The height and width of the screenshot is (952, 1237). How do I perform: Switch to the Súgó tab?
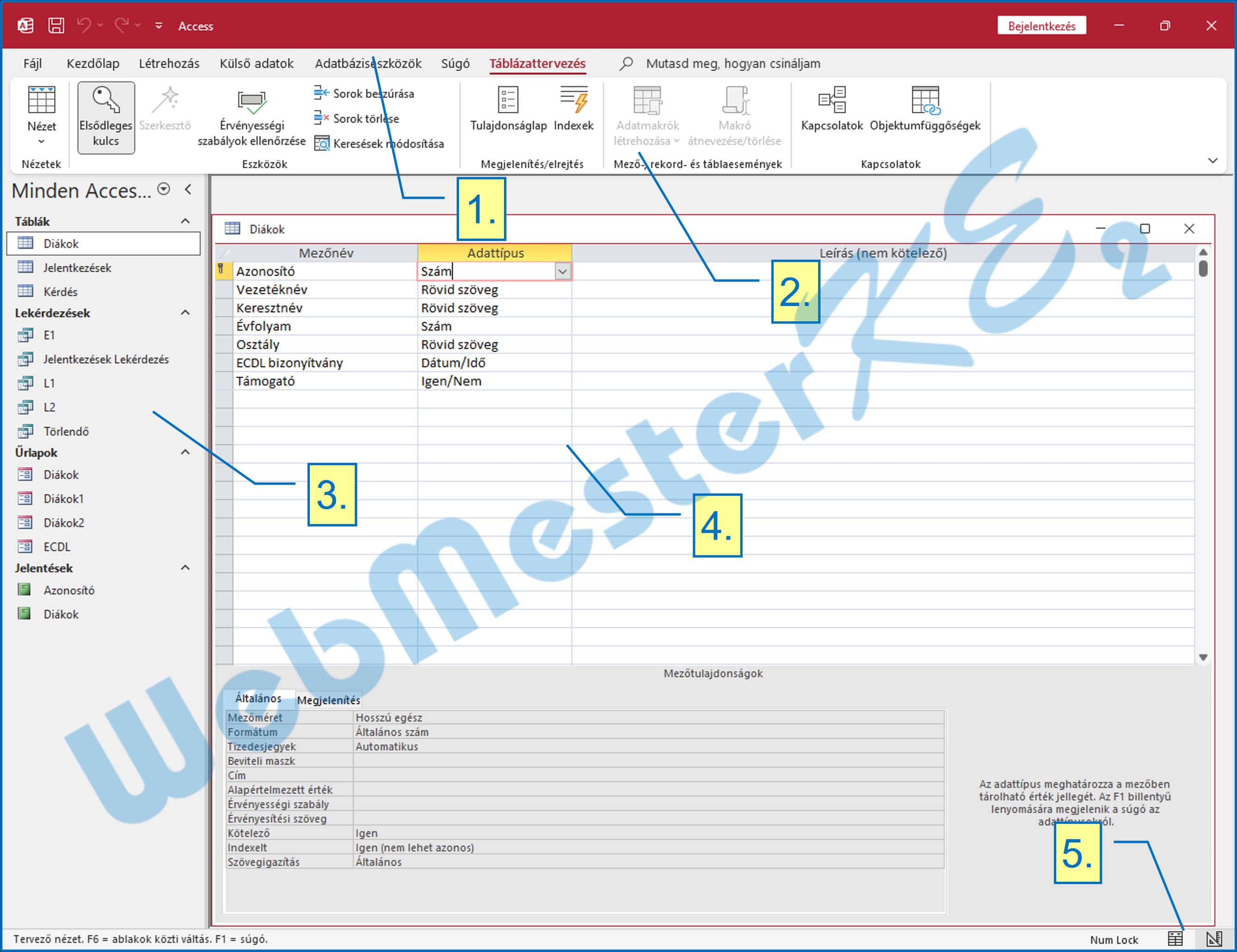[x=455, y=63]
